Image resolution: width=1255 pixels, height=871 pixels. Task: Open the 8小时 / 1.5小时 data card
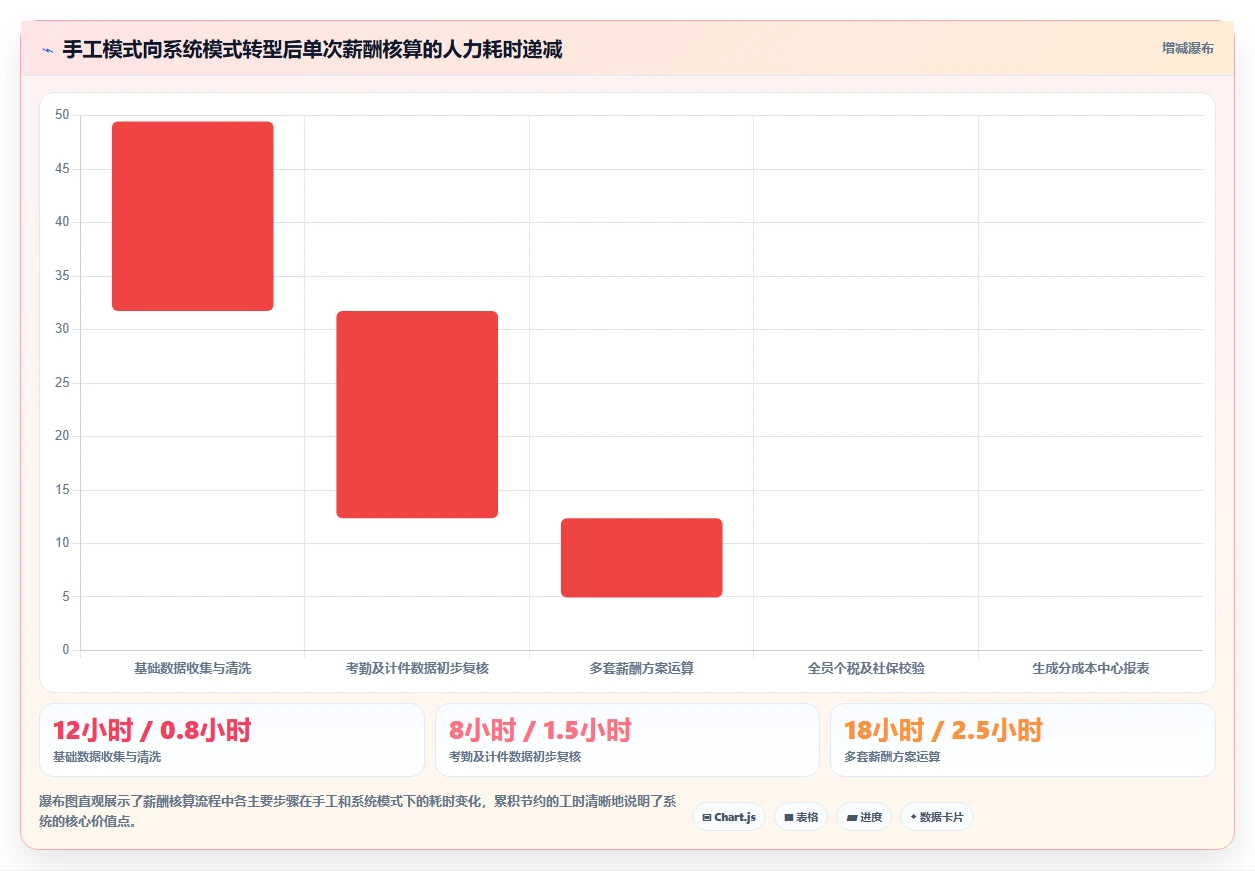[627, 740]
